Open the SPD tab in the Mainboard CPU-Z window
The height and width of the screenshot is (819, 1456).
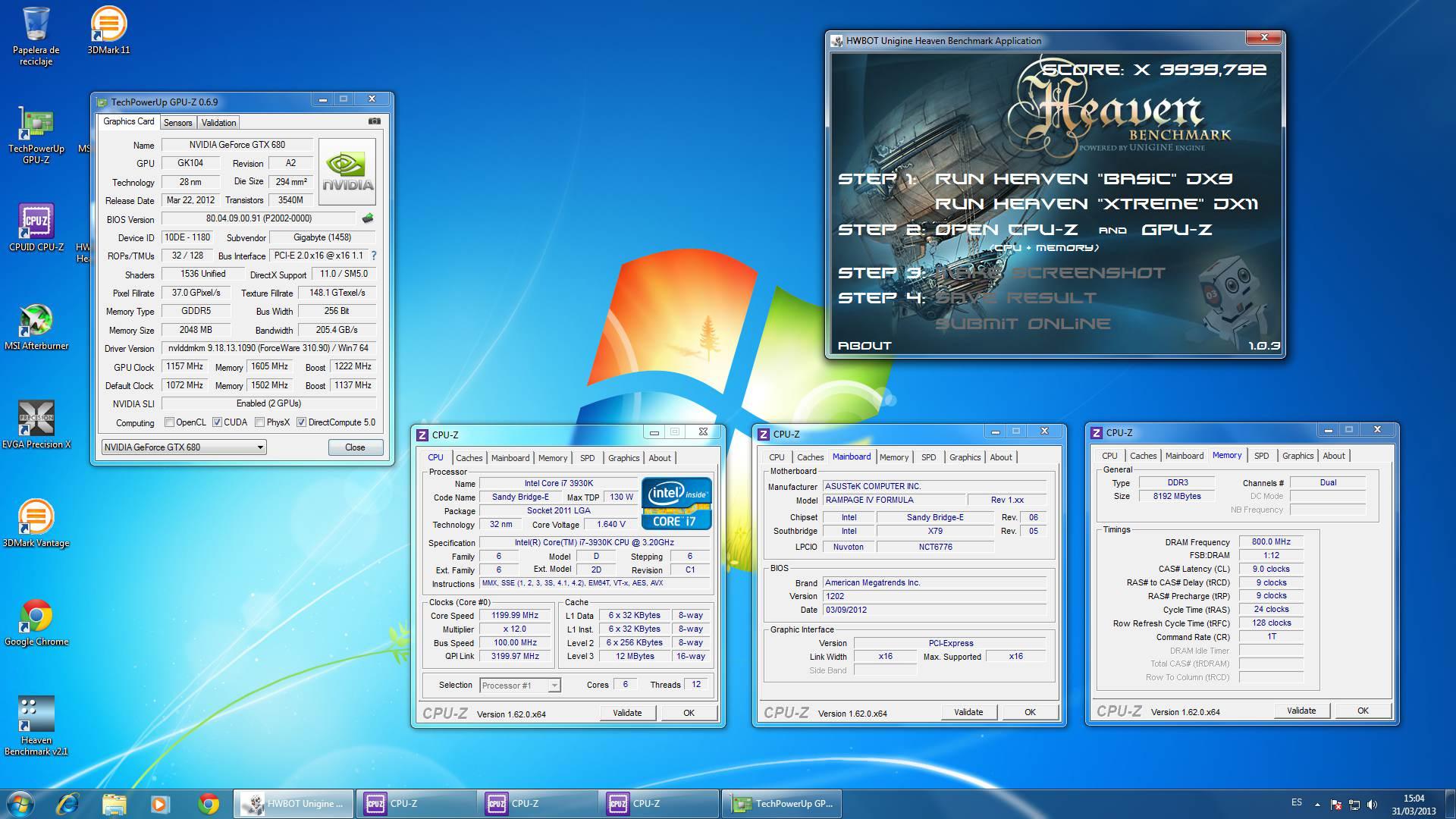[x=928, y=457]
